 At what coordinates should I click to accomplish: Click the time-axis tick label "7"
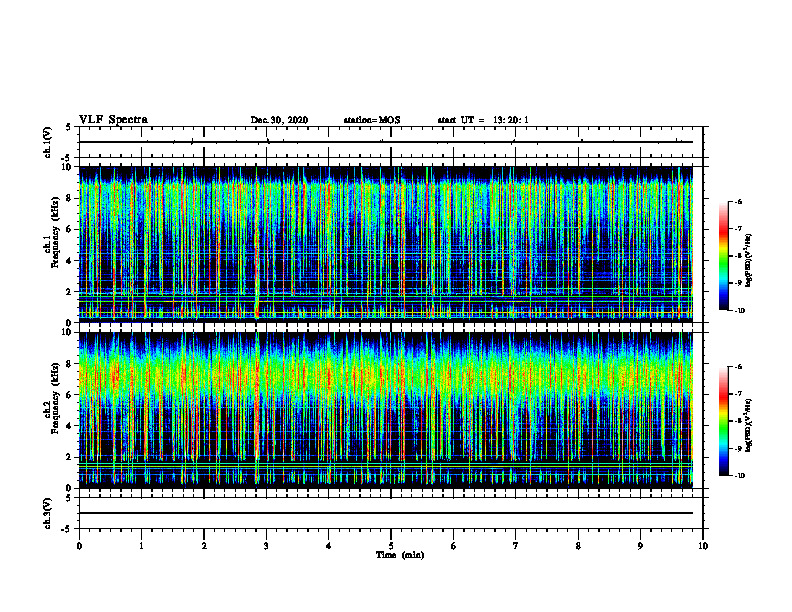pyautogui.click(x=516, y=546)
